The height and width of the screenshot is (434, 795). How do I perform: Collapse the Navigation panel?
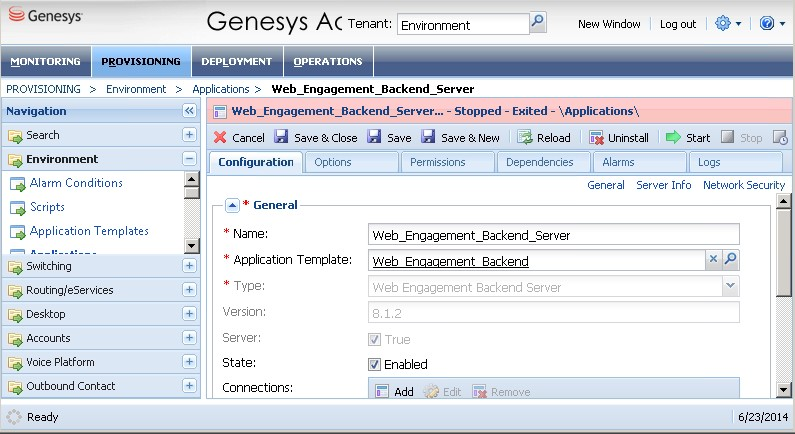pyautogui.click(x=189, y=111)
